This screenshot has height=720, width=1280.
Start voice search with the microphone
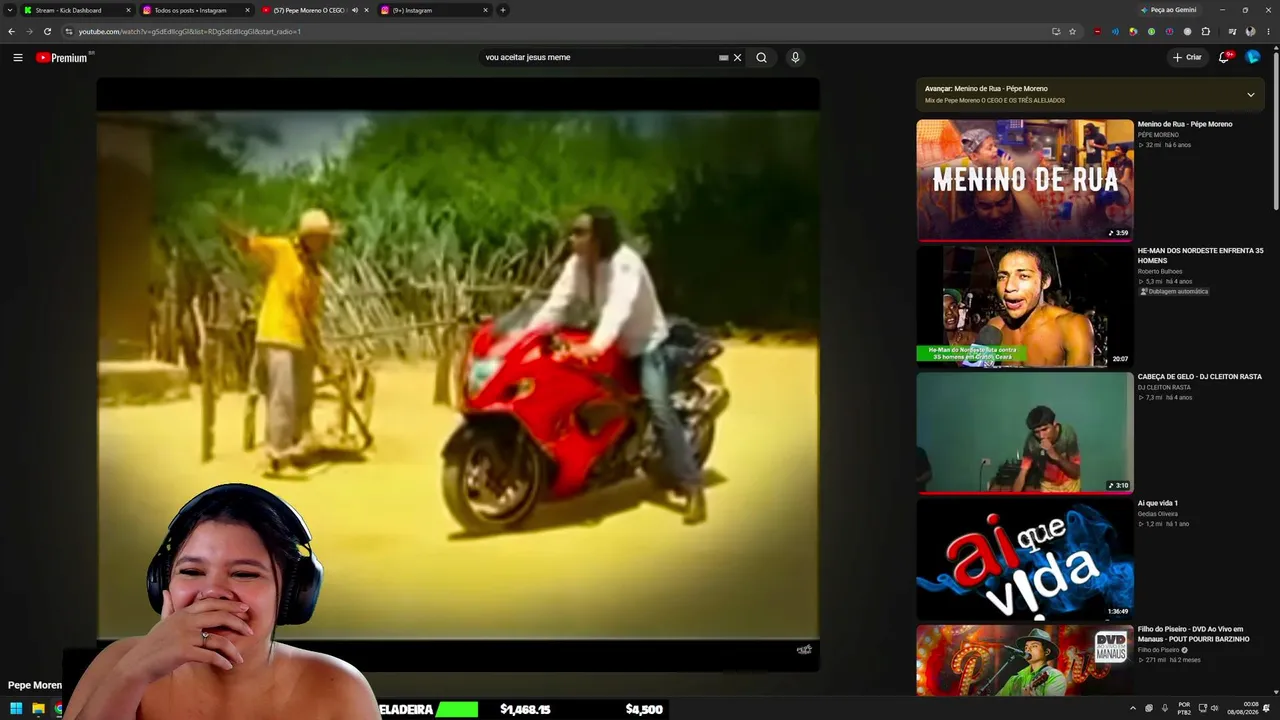tap(795, 58)
